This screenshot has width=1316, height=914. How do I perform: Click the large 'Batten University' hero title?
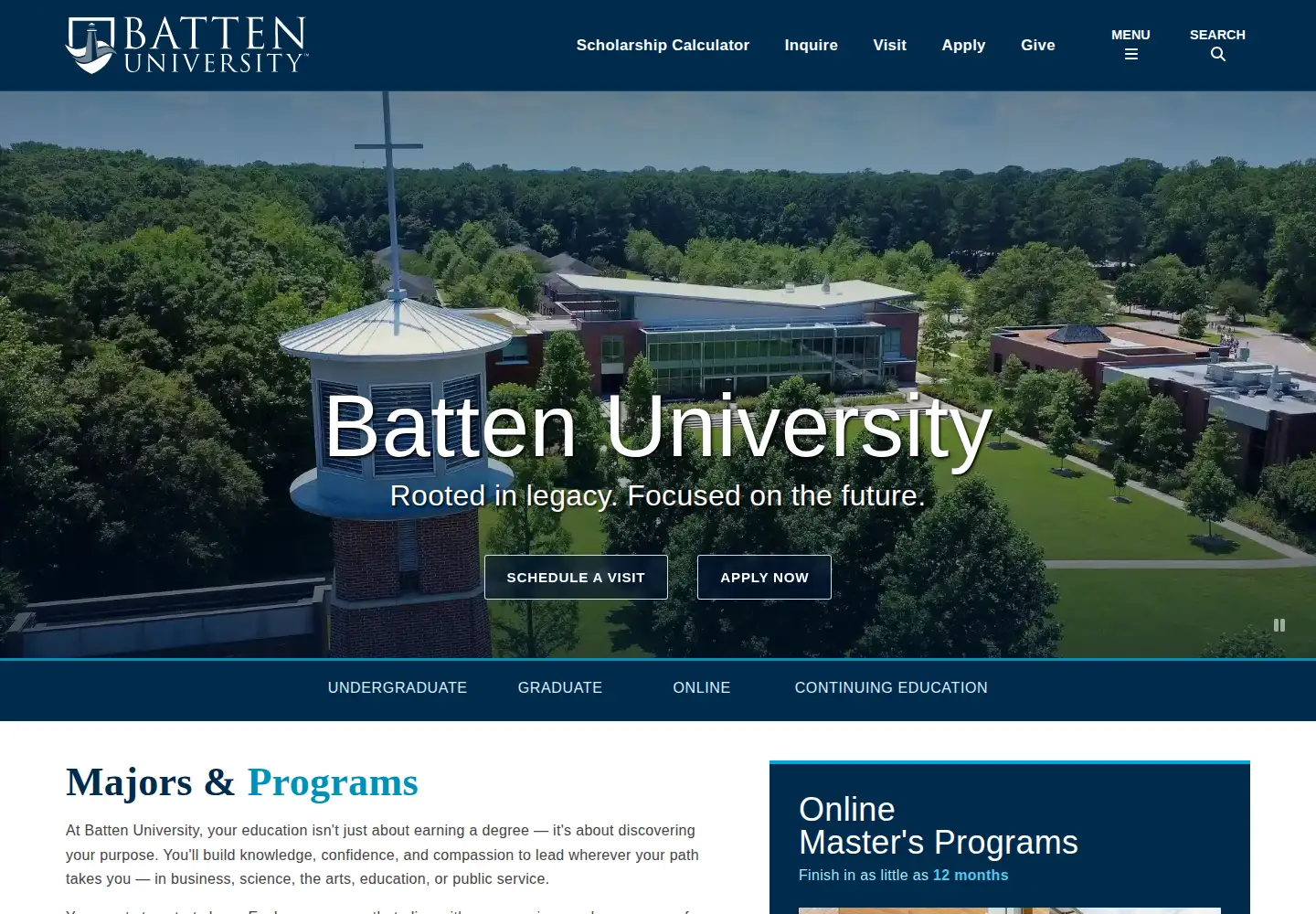point(658,426)
